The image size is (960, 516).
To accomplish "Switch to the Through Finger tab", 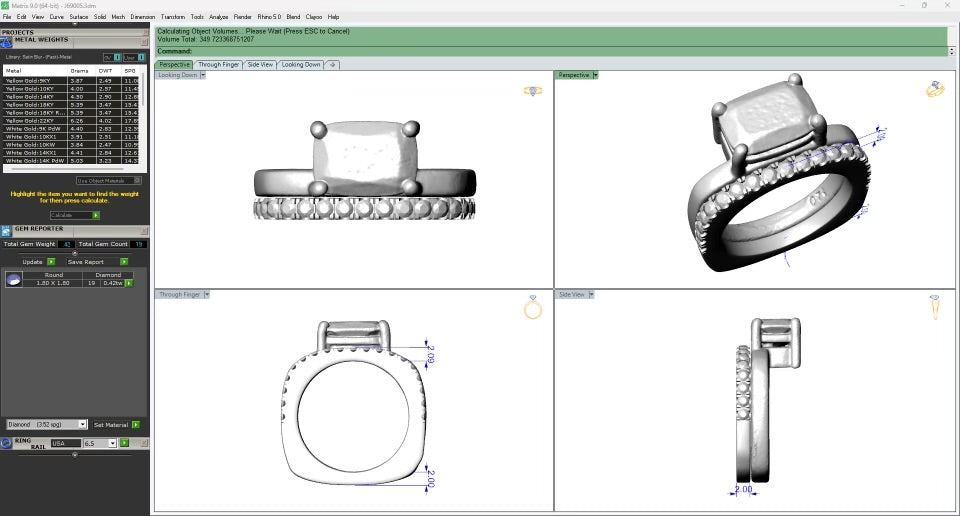I will pos(218,64).
